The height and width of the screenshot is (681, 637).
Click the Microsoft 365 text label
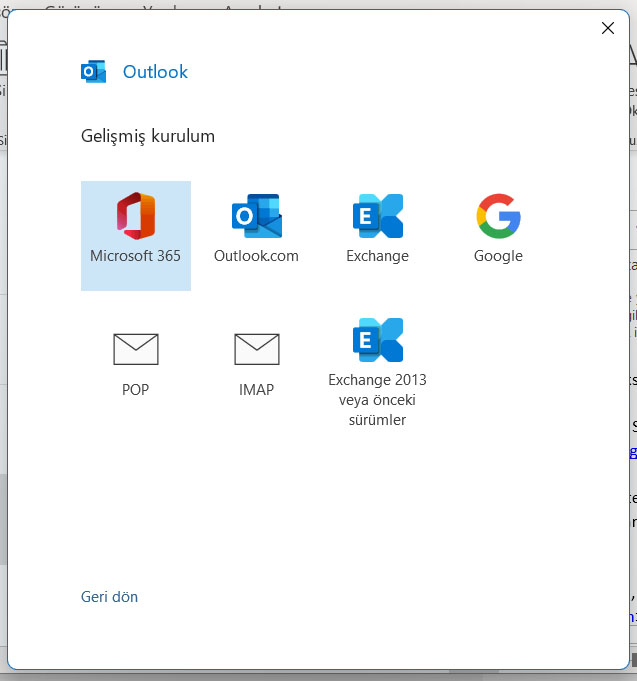135,256
